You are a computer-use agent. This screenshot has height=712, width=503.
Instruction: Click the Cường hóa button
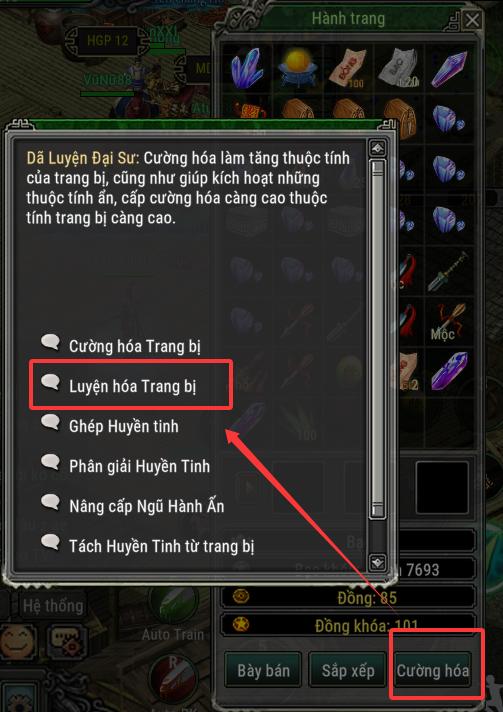tap(433, 670)
